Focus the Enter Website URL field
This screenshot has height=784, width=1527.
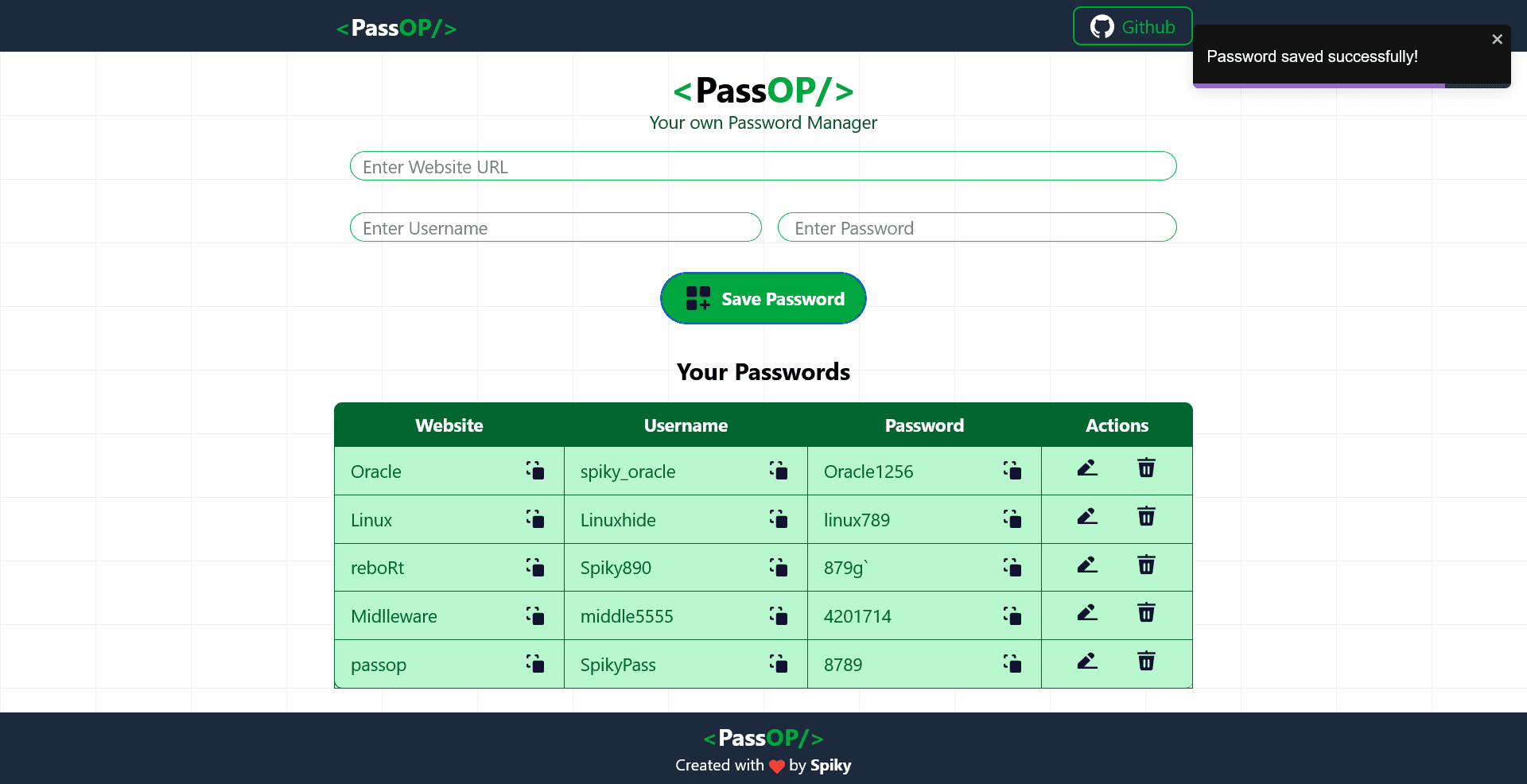point(763,166)
